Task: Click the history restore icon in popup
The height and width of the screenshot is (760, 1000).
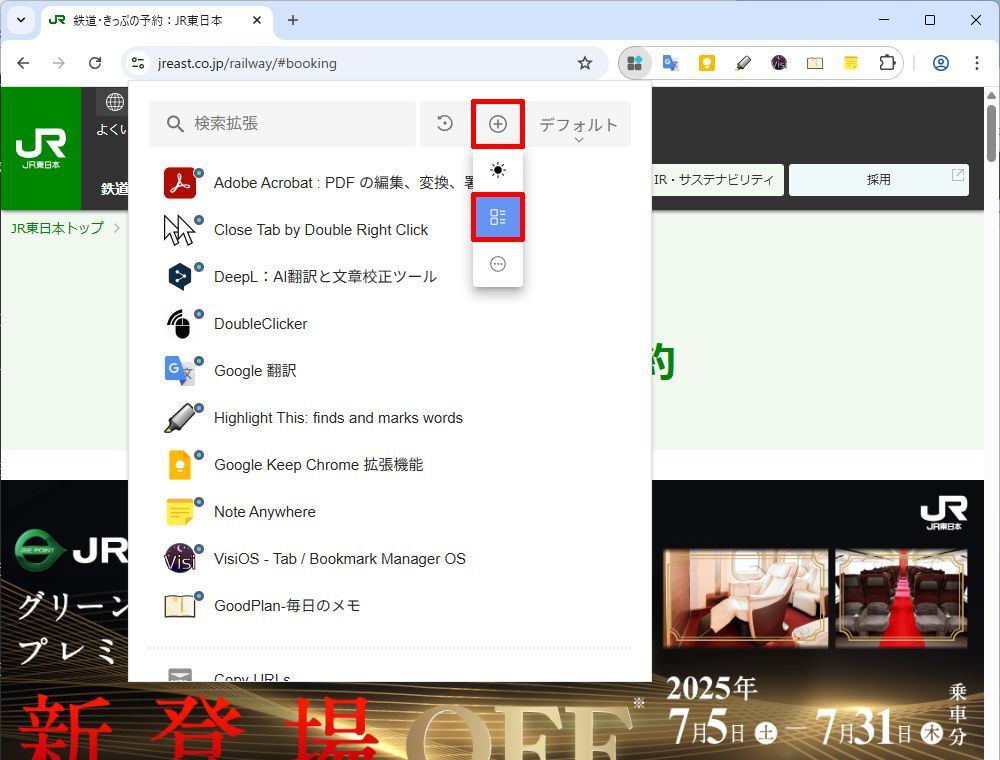Action: [445, 123]
